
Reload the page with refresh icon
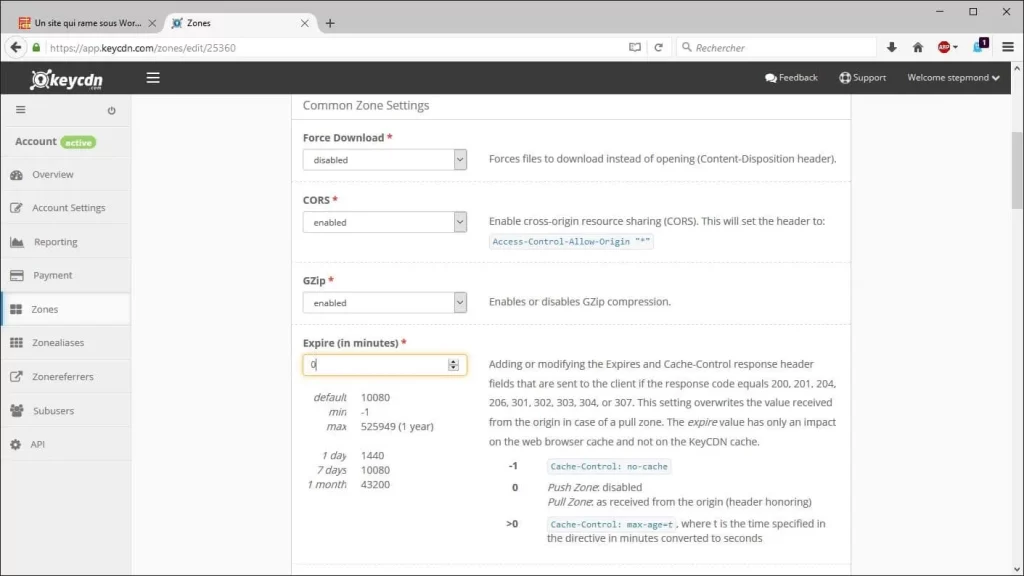pos(658,47)
